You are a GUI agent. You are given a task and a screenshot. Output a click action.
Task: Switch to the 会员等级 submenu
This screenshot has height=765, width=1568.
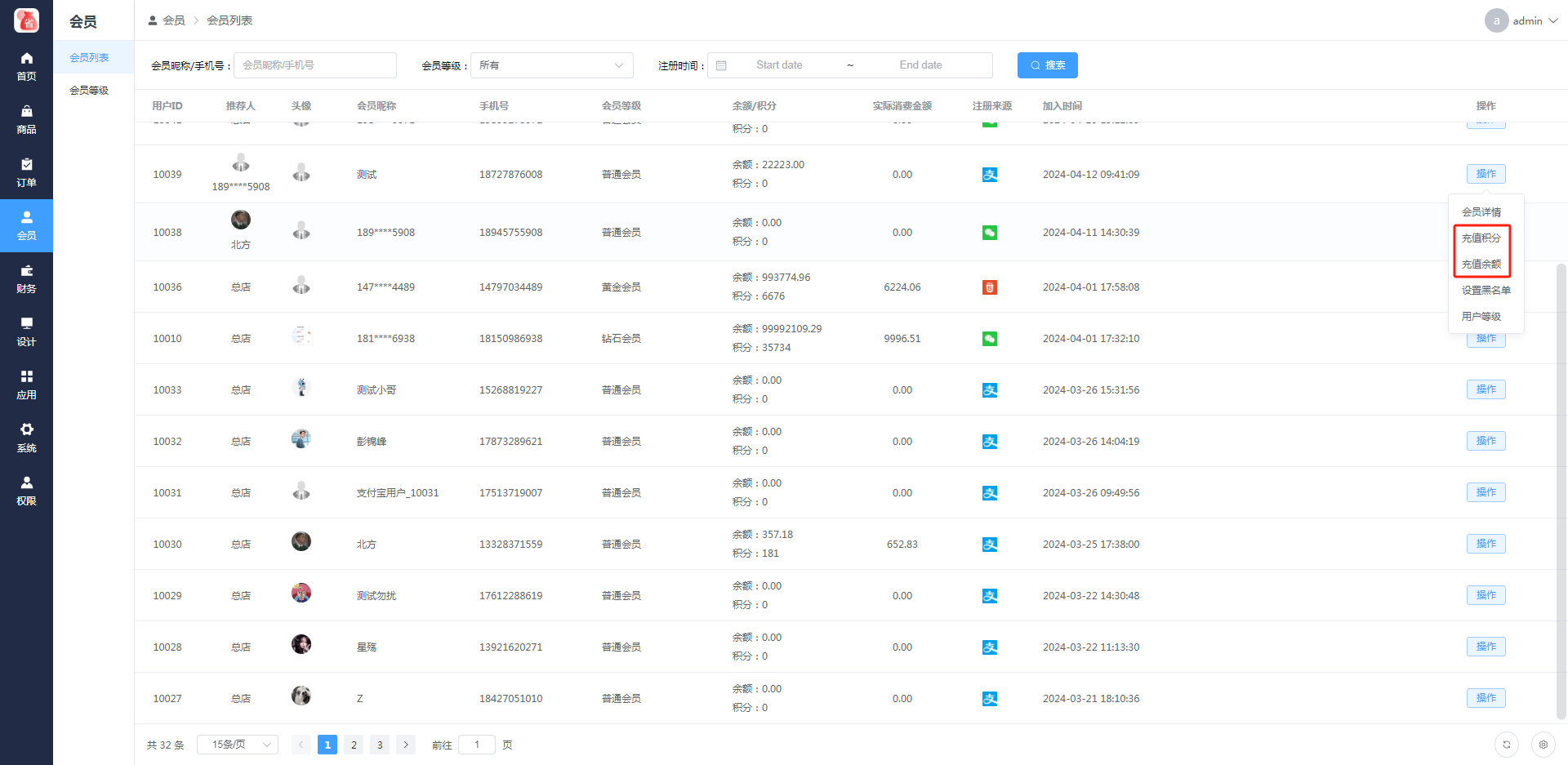89,91
